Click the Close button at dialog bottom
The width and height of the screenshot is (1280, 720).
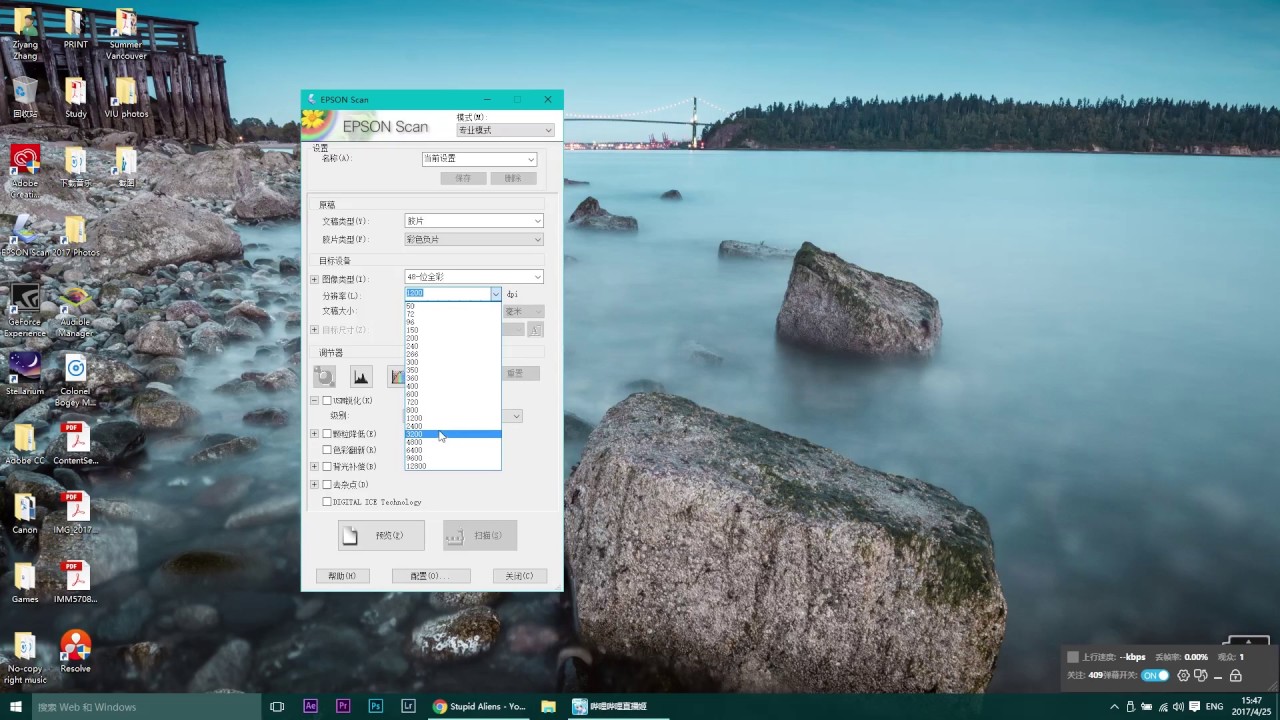click(519, 576)
